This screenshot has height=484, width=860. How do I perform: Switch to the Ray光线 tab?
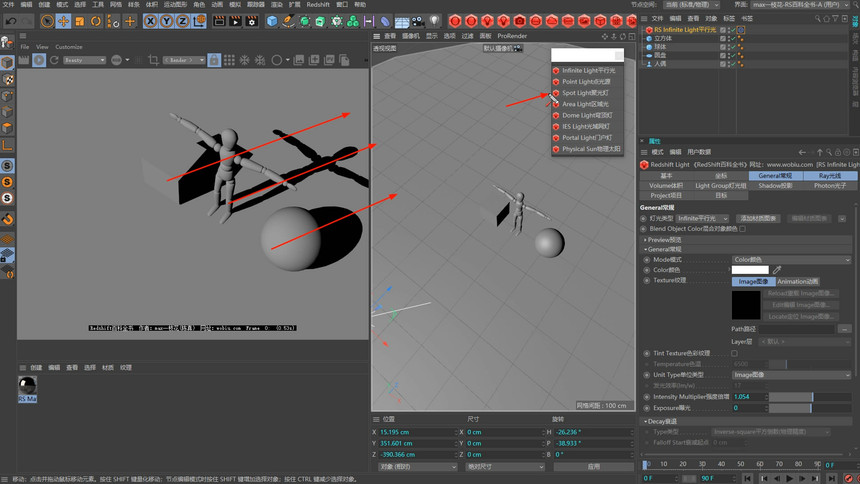click(830, 176)
